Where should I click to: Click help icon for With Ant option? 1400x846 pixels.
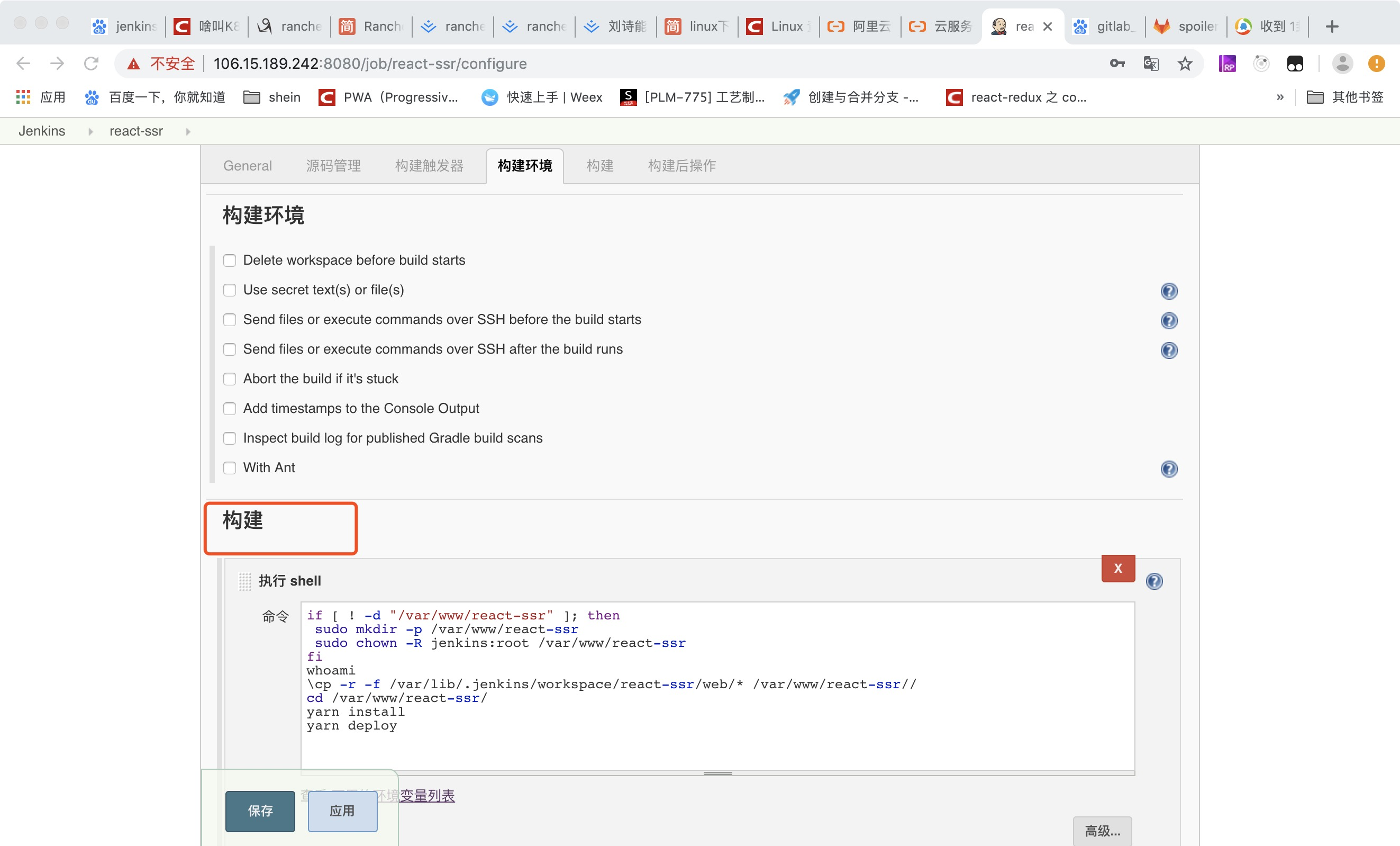coord(1168,469)
